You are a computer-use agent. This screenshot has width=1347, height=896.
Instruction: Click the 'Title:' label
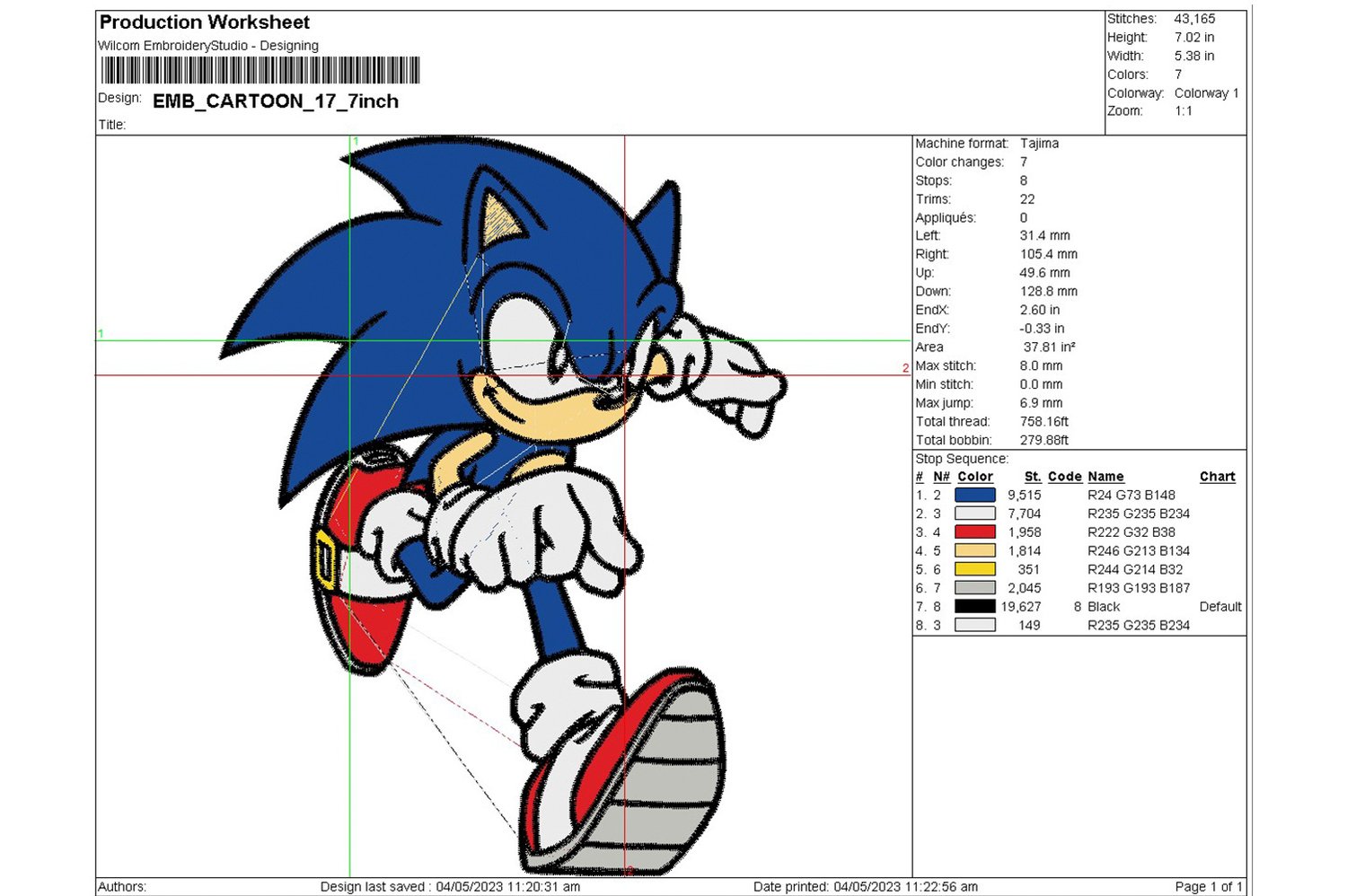[112, 125]
